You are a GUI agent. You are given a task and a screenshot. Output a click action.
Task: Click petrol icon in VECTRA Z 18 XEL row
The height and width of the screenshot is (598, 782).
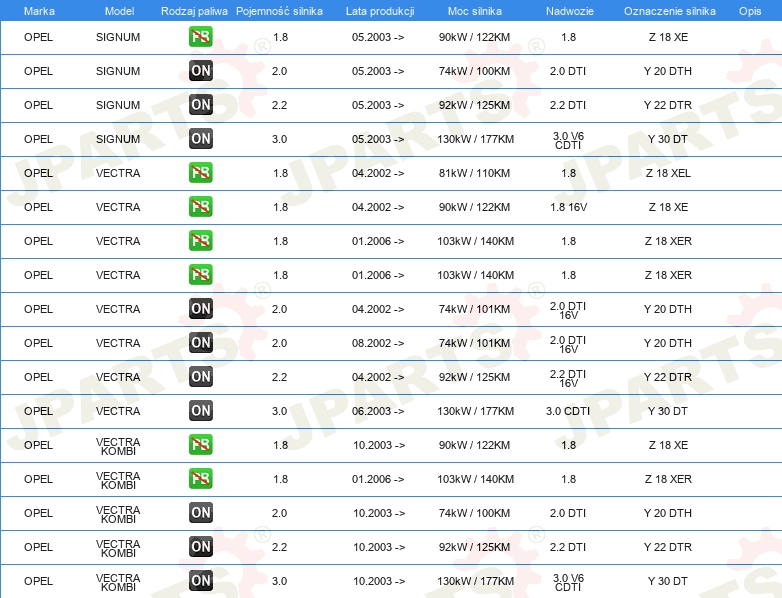200,173
